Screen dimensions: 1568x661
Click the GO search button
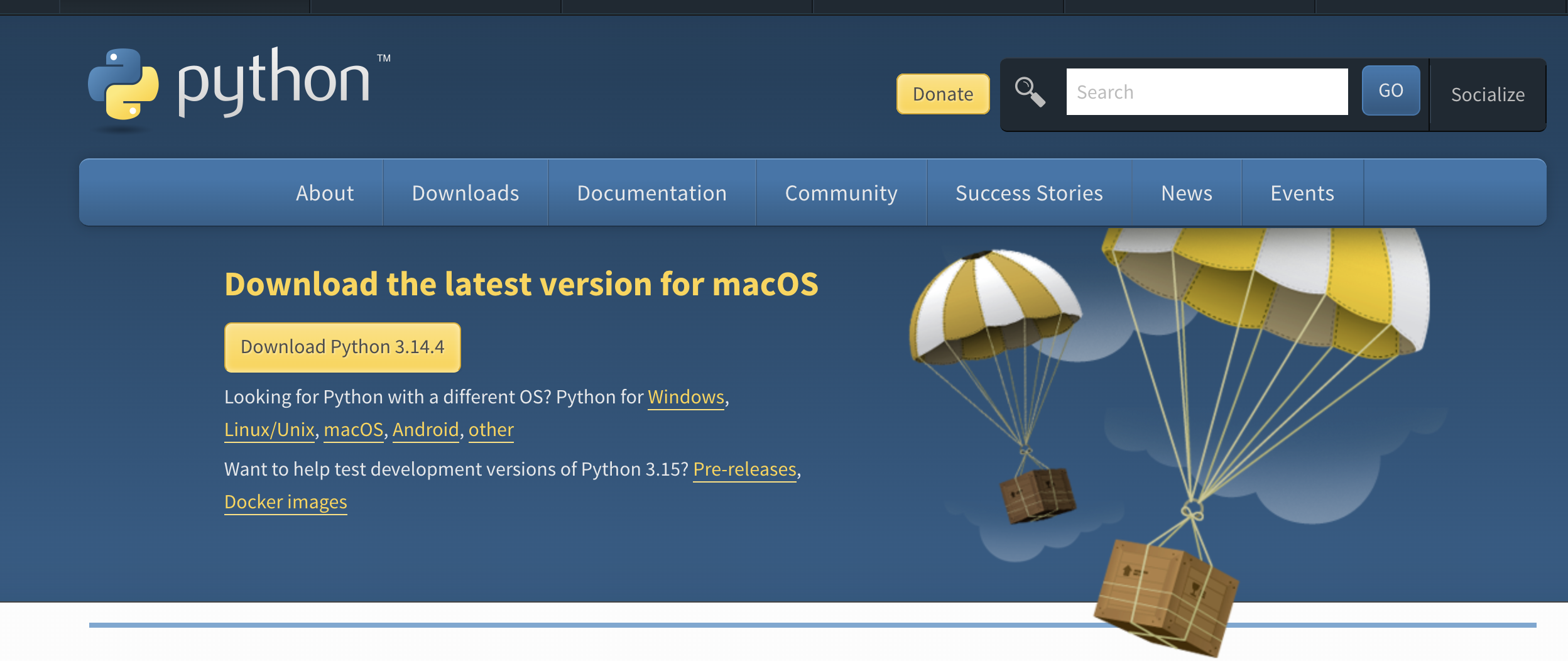tap(1391, 90)
